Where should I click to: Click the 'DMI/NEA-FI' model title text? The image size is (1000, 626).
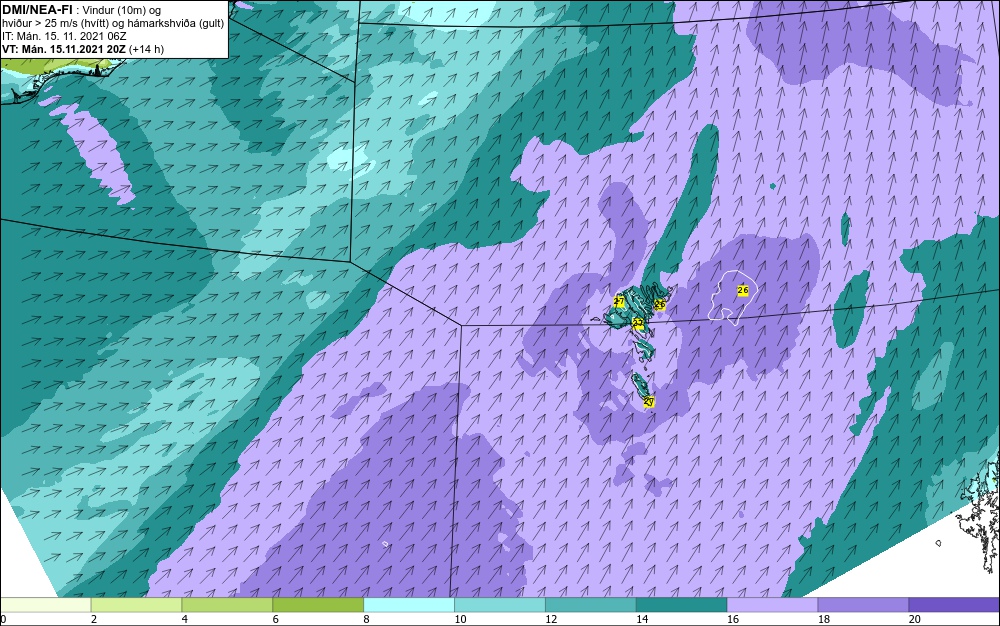click(x=37, y=10)
